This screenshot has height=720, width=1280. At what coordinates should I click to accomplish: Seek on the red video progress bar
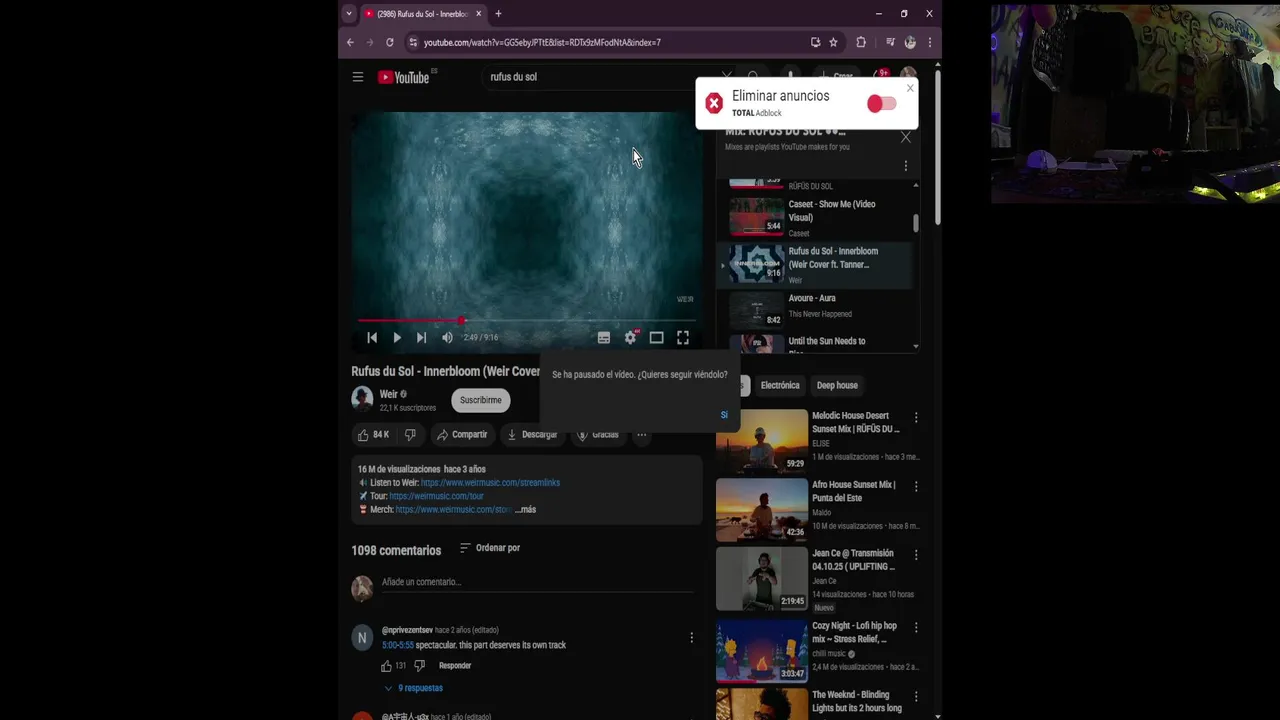tap(527, 321)
